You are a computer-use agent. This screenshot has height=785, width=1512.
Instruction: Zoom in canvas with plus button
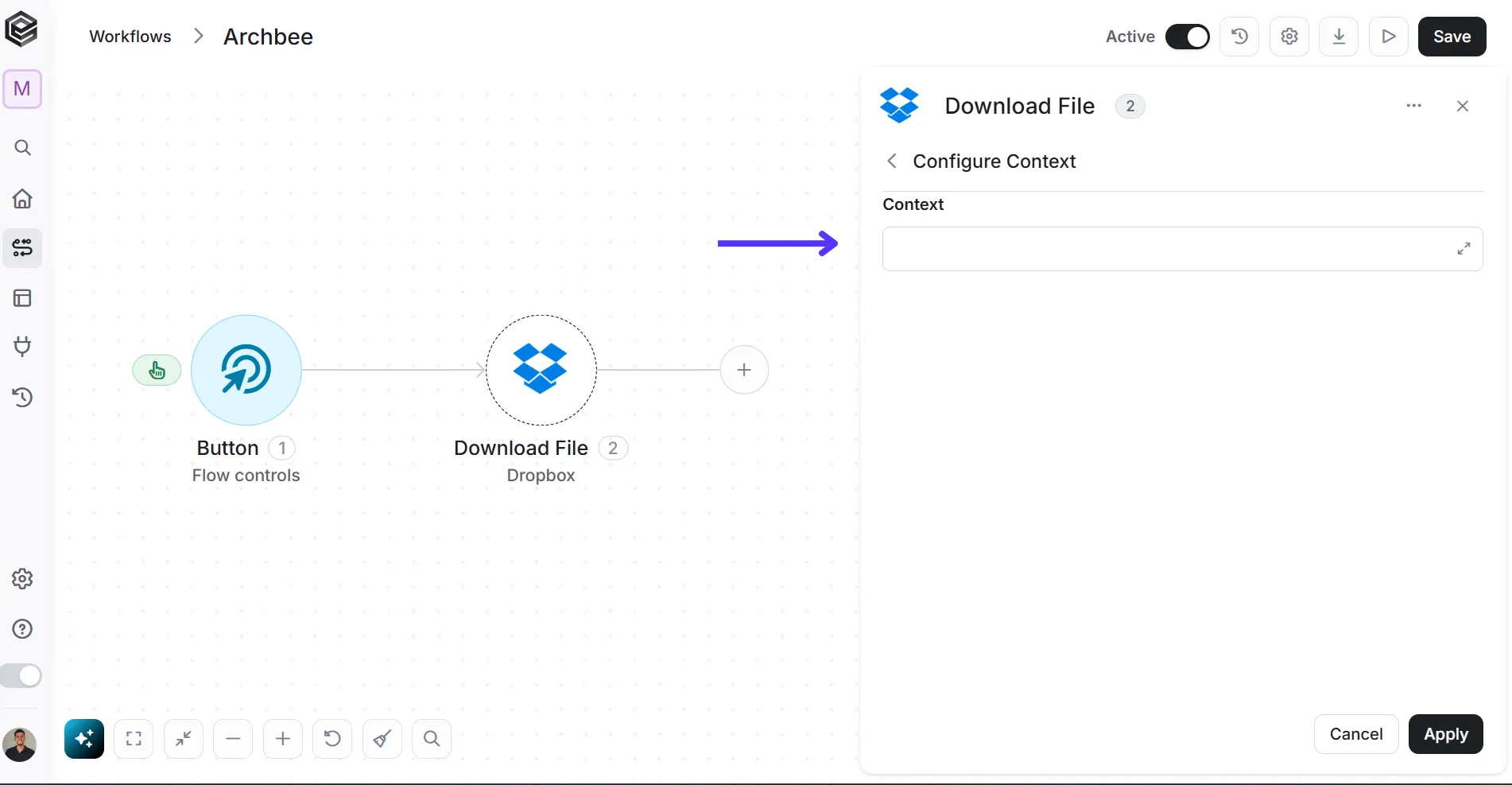click(283, 739)
